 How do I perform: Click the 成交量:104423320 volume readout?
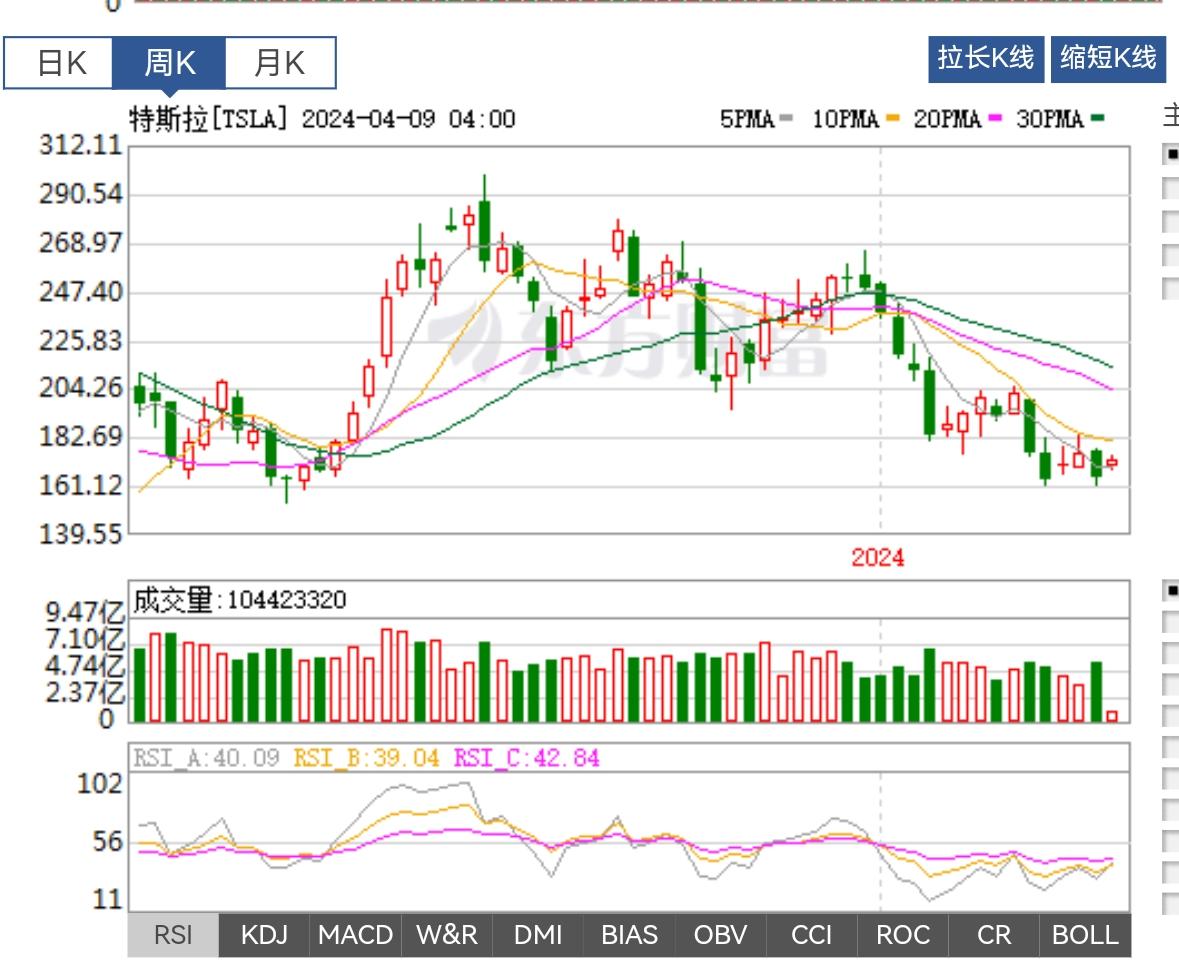pos(240,600)
